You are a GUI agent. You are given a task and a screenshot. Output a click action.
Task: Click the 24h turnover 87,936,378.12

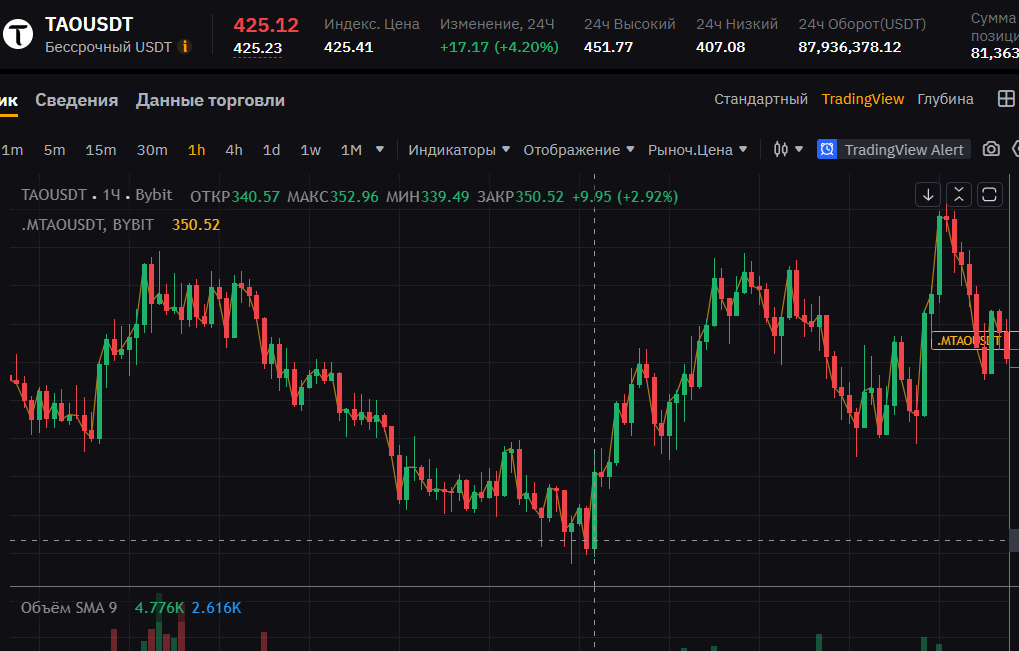pyautogui.click(x=849, y=47)
